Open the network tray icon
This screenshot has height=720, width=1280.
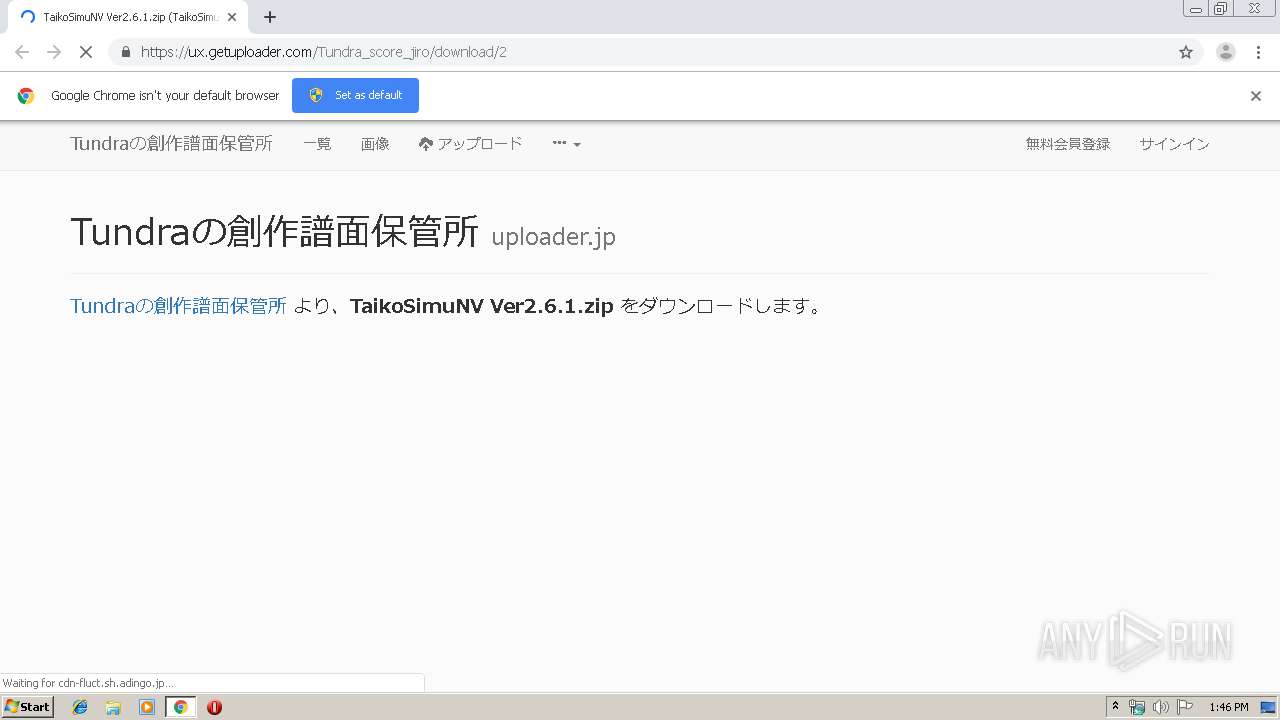1137,707
